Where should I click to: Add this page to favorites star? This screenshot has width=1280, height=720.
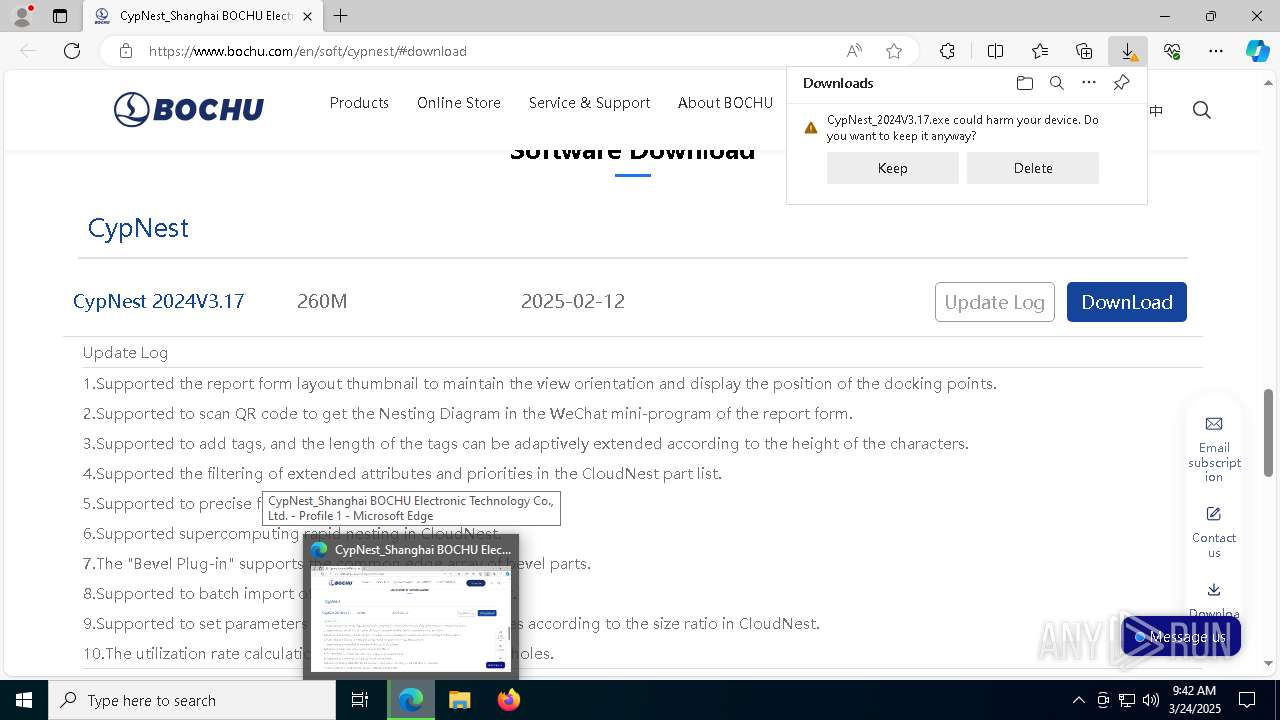coord(894,51)
